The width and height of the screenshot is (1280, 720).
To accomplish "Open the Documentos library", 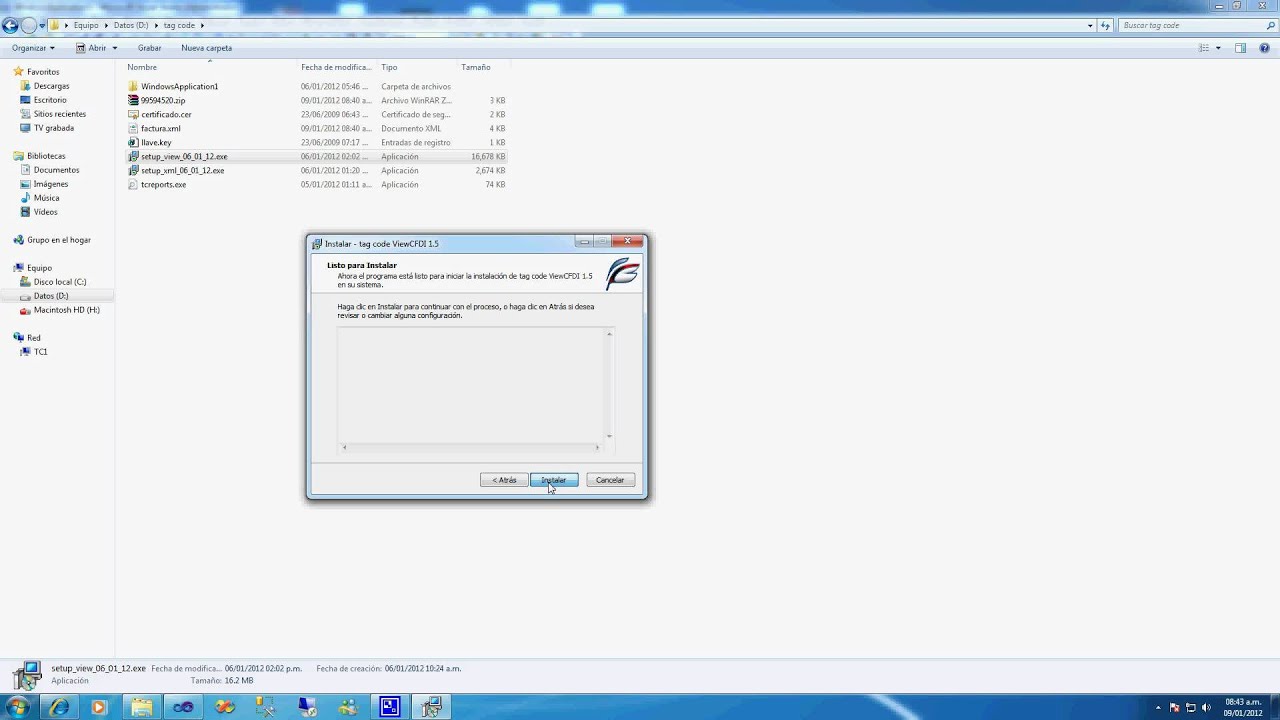I will (x=56, y=170).
